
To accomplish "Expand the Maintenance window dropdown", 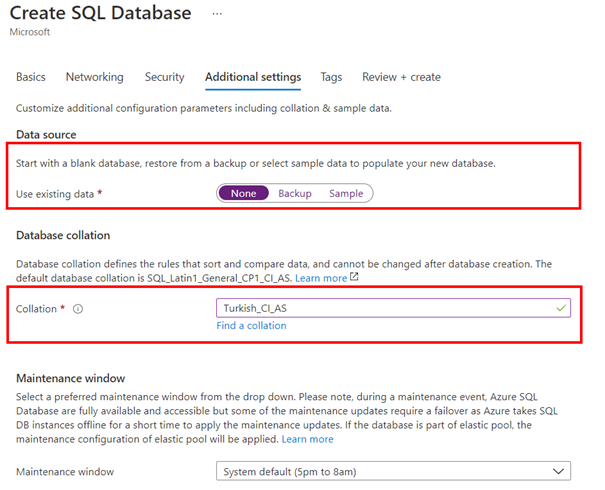I will [x=393, y=471].
